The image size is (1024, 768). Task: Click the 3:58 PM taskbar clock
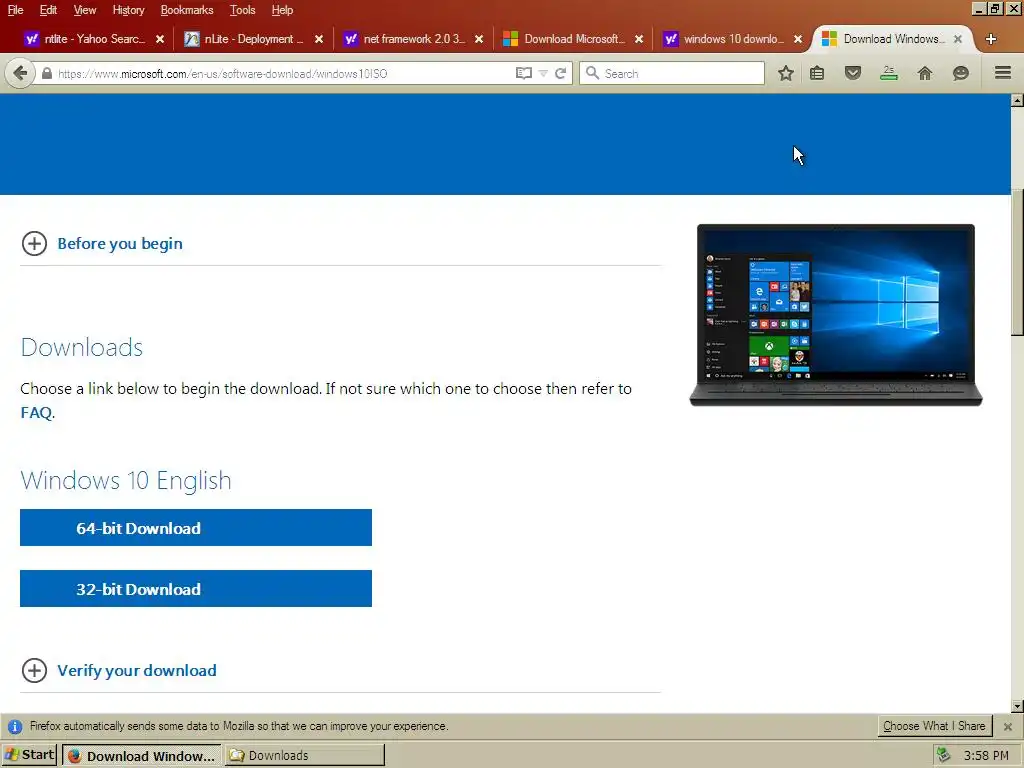tap(986, 756)
